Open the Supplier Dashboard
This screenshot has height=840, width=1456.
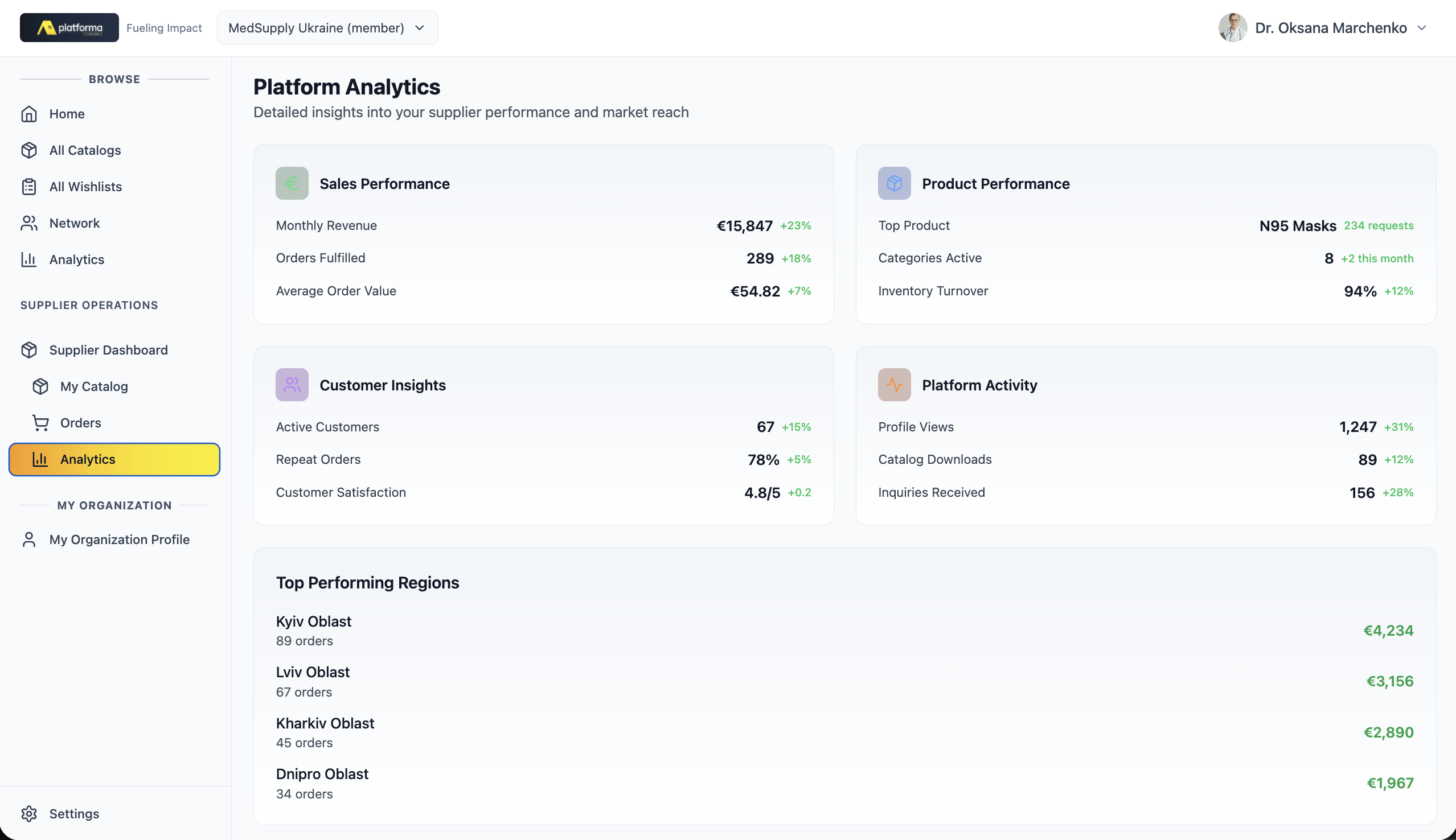pyautogui.click(x=109, y=350)
